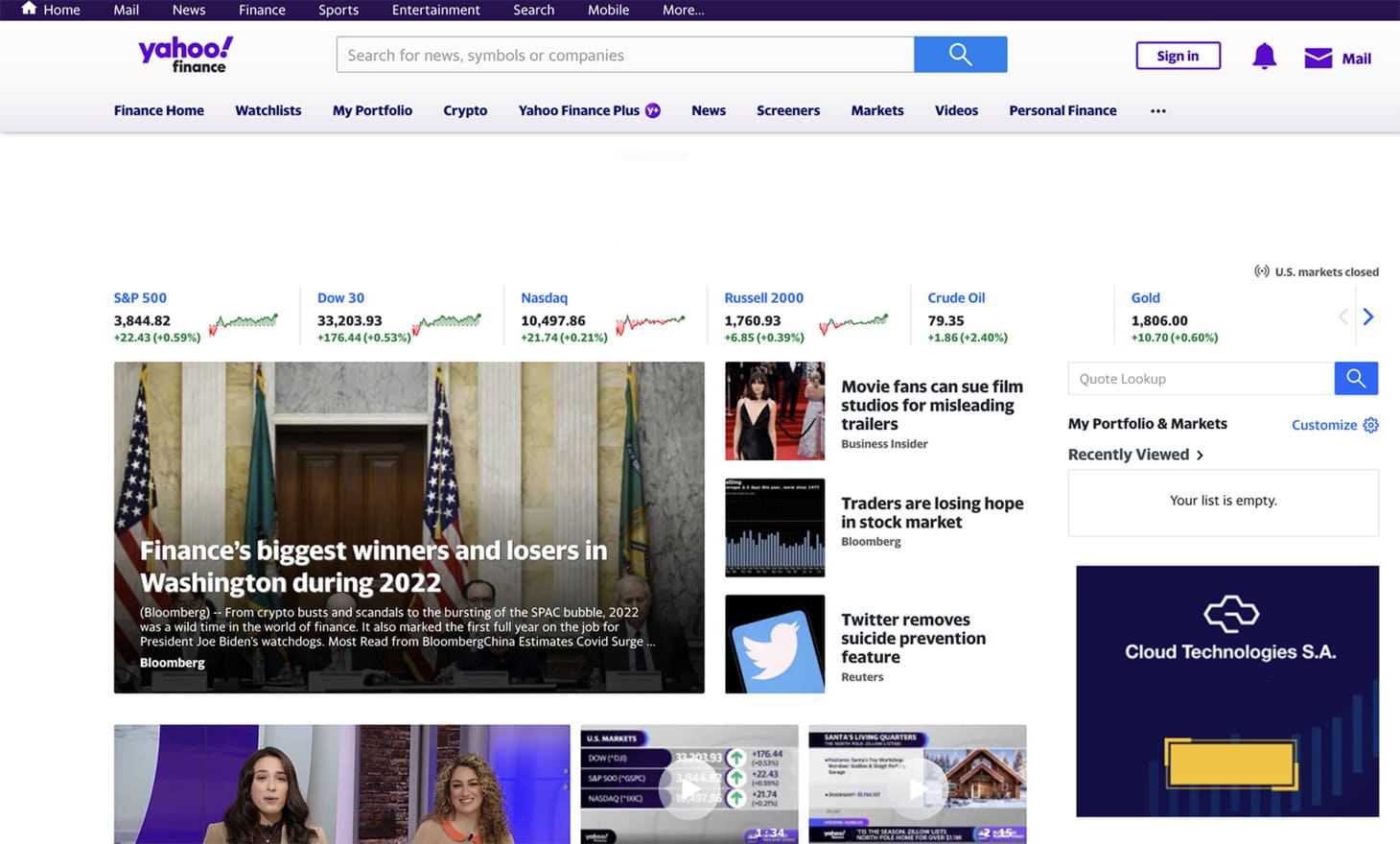
Task: Open the Videos tab
Action: point(956,110)
